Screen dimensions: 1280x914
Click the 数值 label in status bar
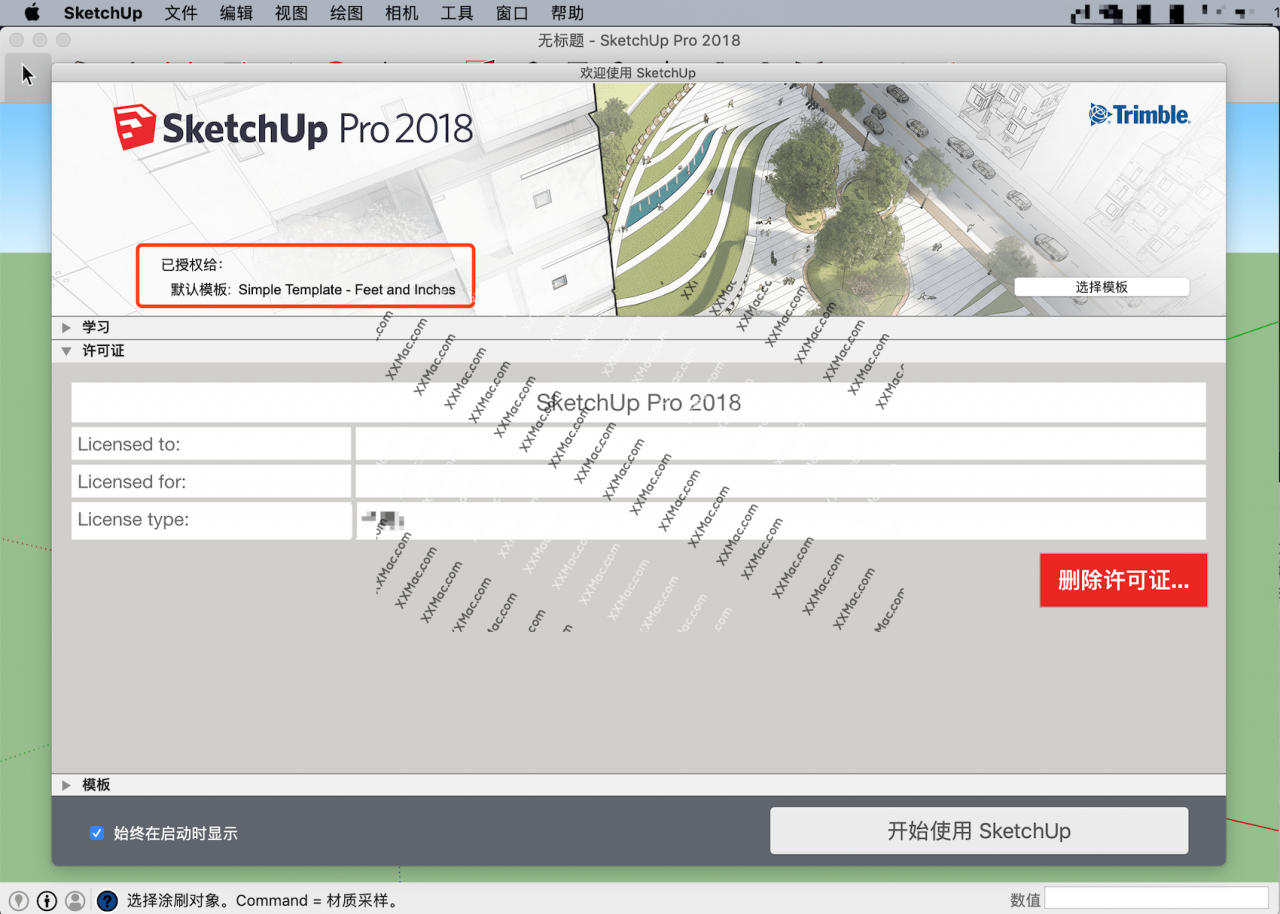click(x=1025, y=900)
